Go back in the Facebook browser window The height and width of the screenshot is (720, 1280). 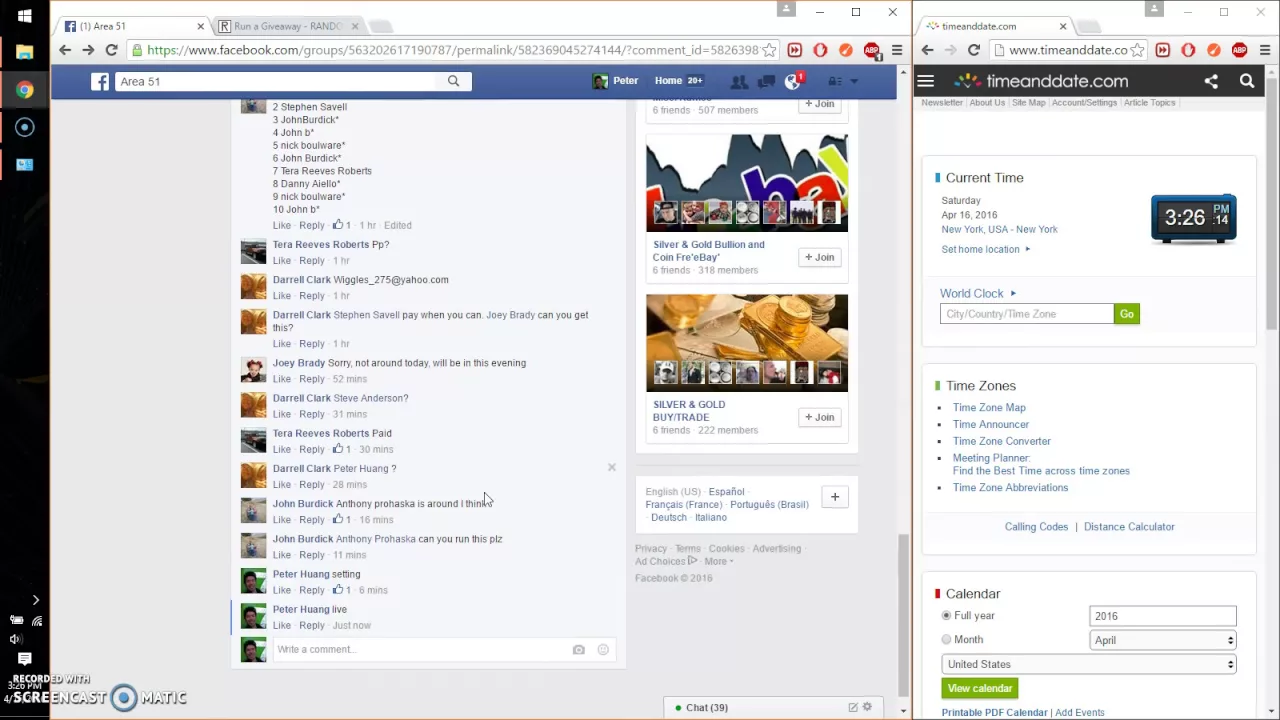click(x=65, y=50)
